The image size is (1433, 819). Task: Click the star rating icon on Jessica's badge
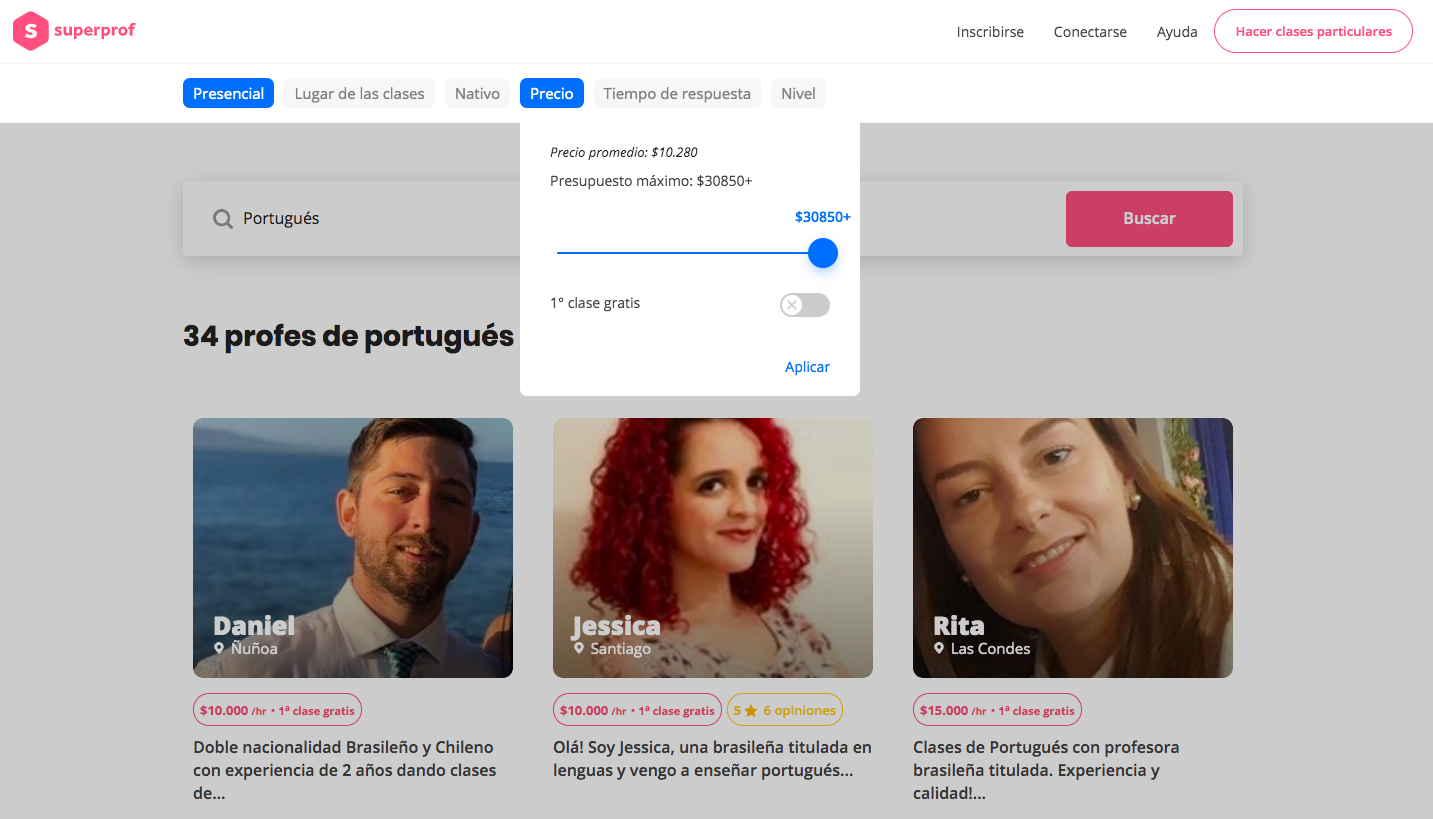pos(751,711)
